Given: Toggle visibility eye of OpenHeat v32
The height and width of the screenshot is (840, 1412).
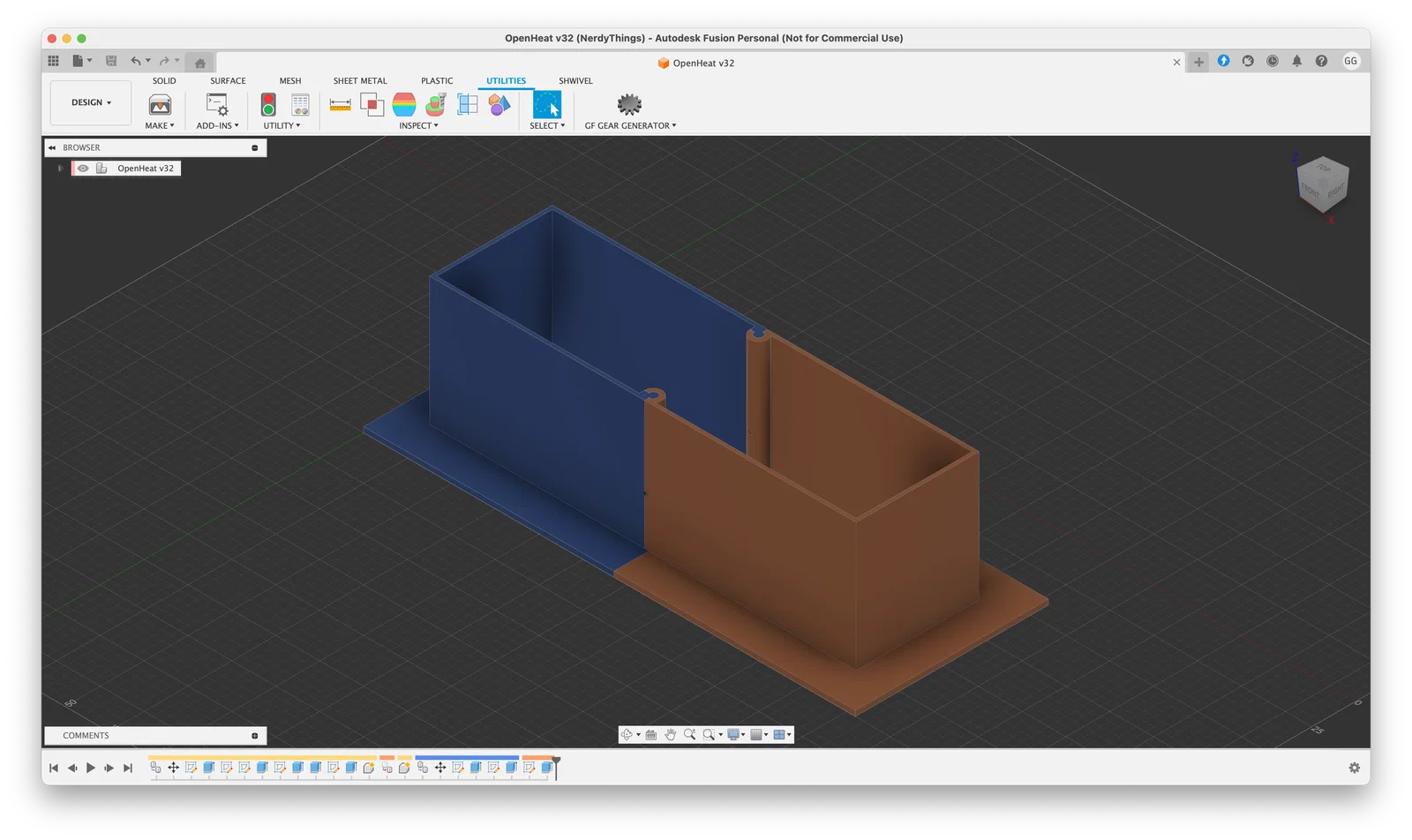Looking at the screenshot, I should point(83,169).
